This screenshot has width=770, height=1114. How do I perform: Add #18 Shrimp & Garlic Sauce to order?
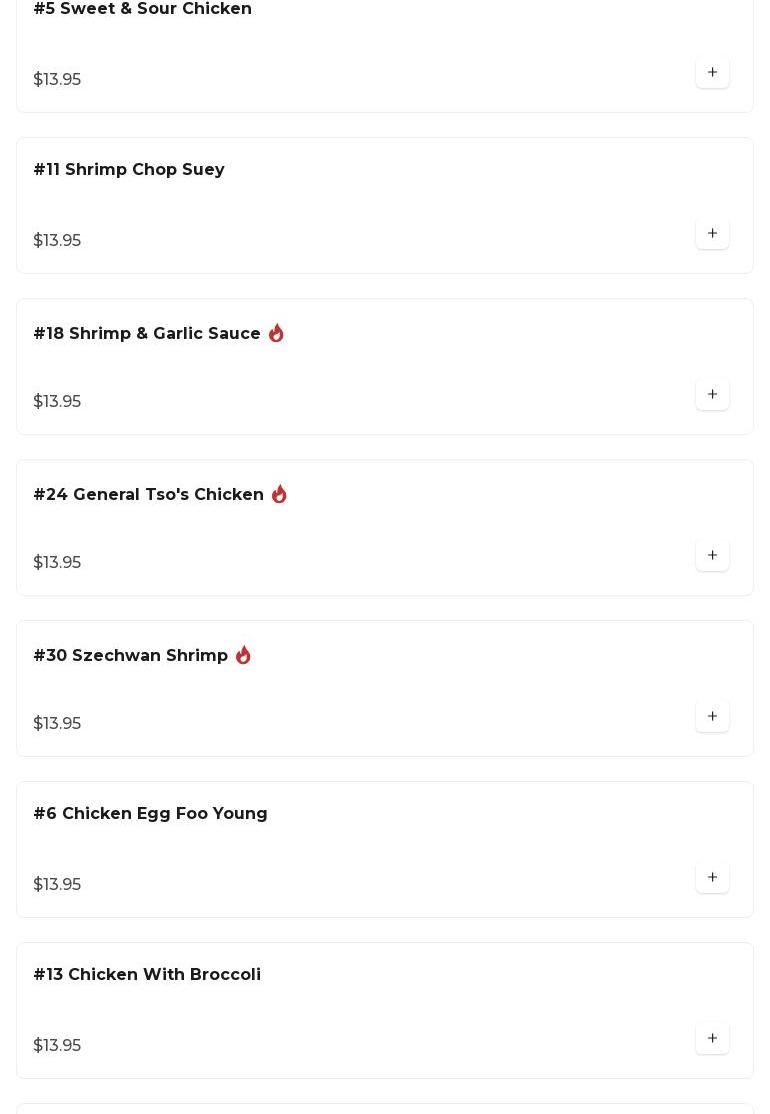click(x=712, y=395)
